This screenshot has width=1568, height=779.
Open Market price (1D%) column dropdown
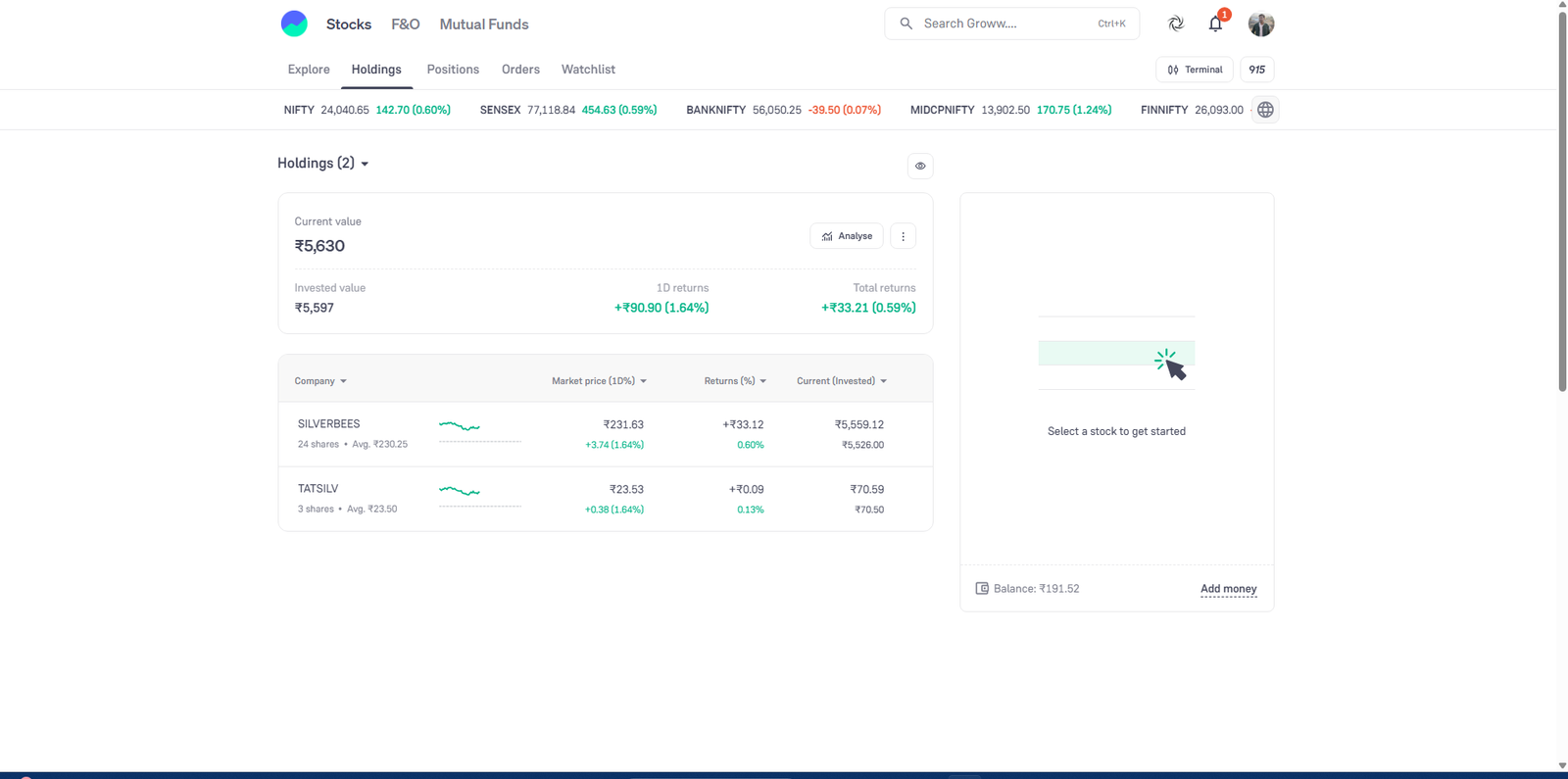point(599,381)
